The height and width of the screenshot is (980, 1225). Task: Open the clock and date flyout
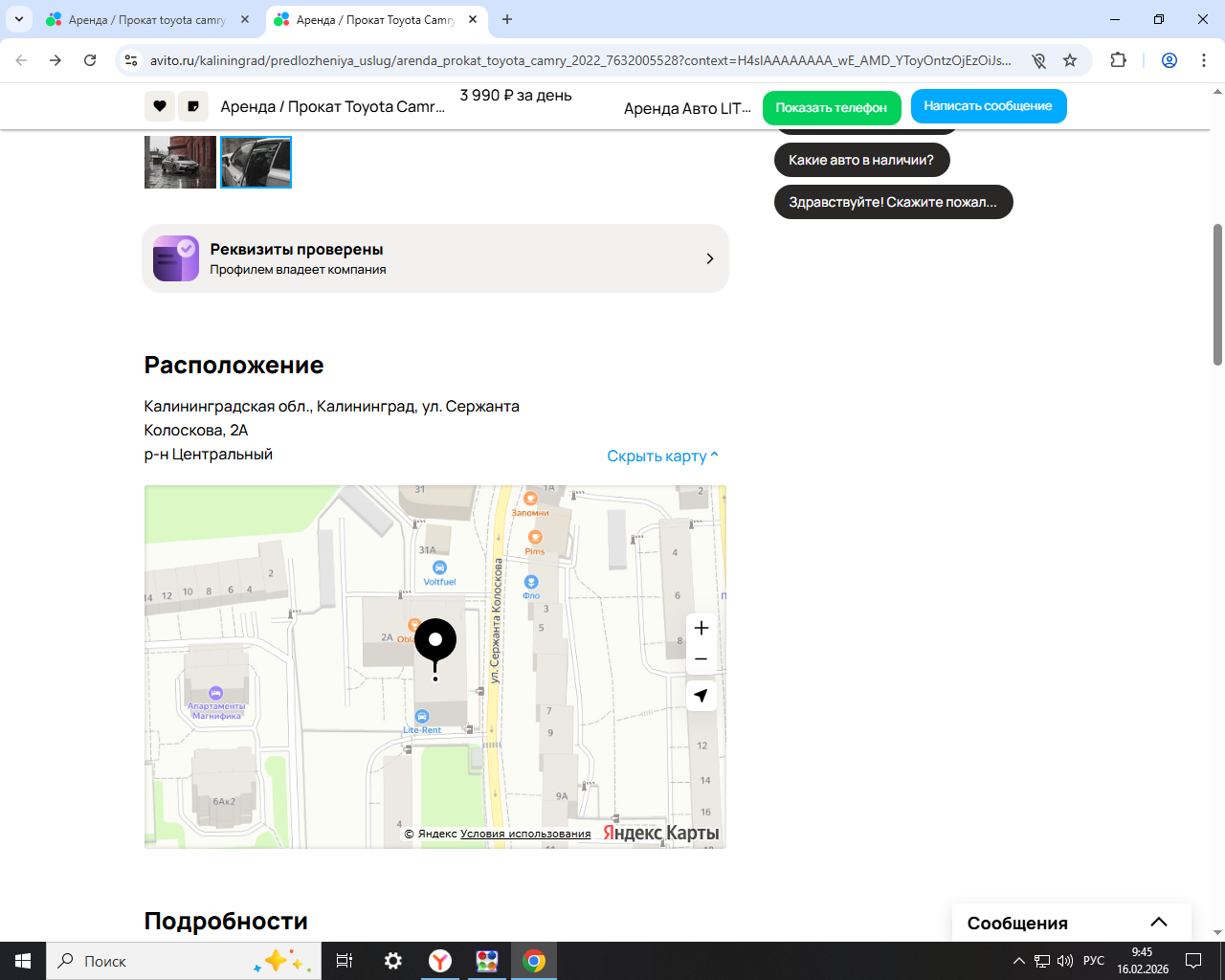pyautogui.click(x=1143, y=961)
